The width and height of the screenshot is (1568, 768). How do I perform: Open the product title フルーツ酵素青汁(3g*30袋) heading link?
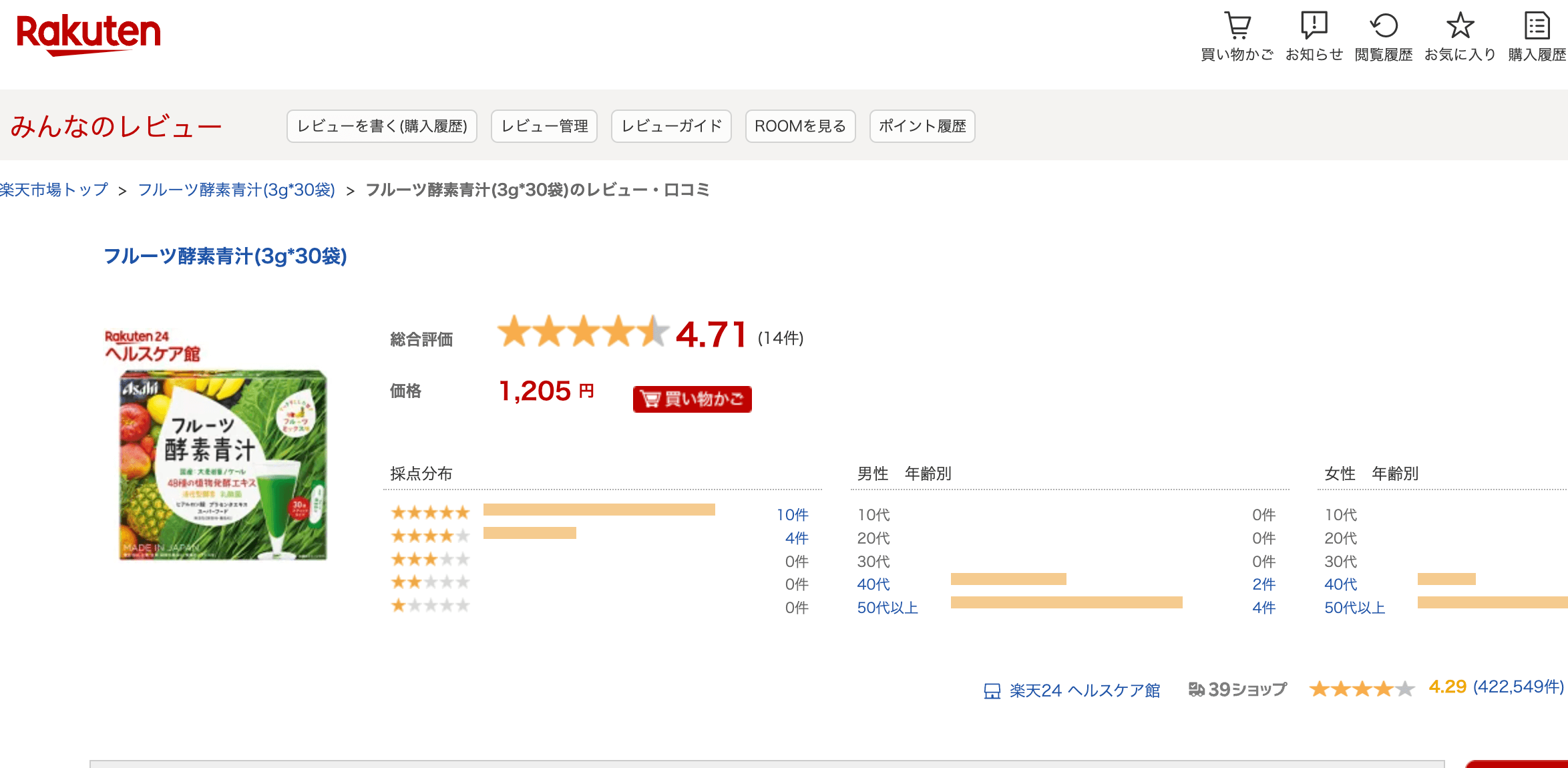point(225,256)
